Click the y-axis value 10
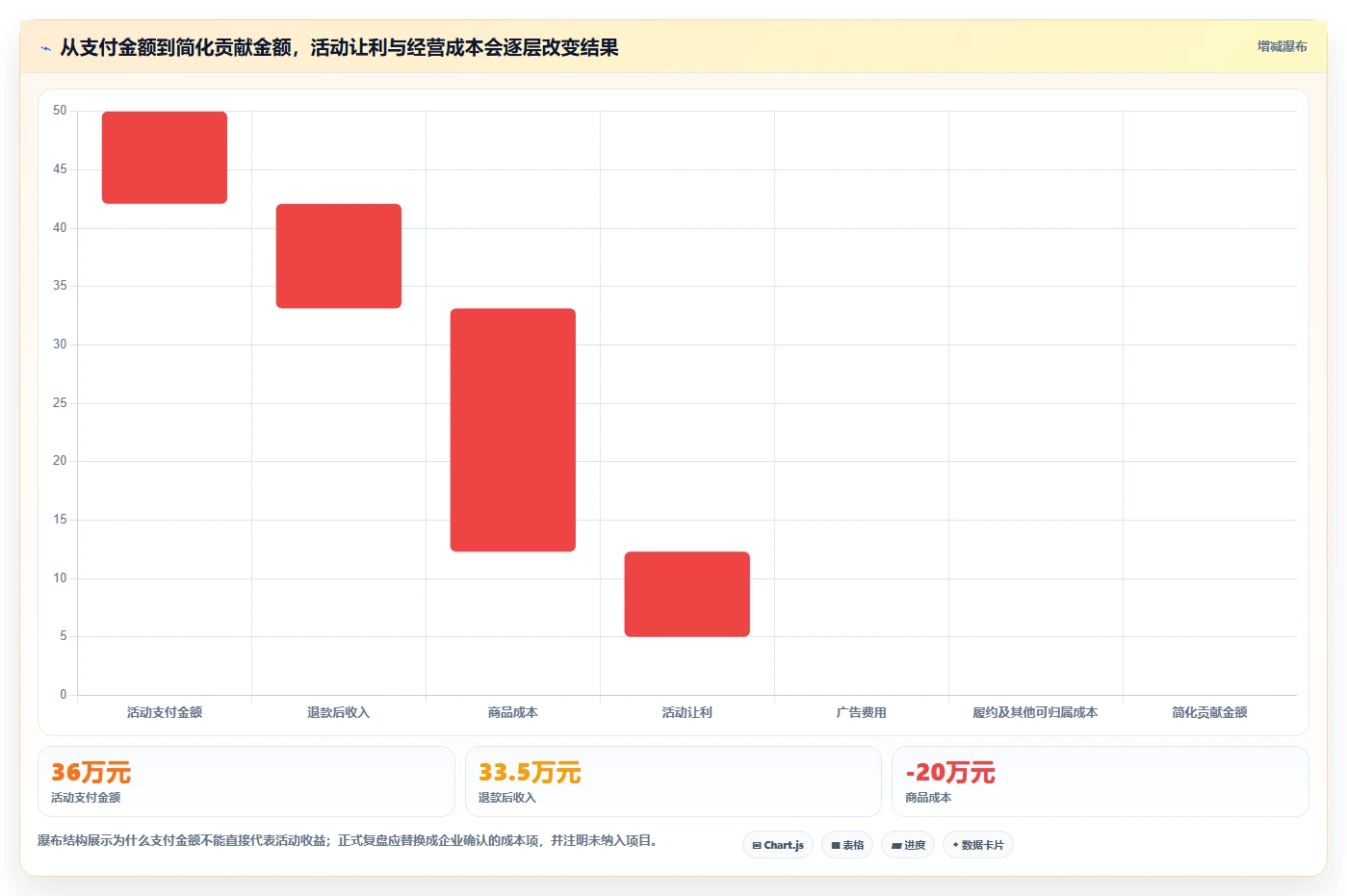The image size is (1347, 896). point(60,577)
